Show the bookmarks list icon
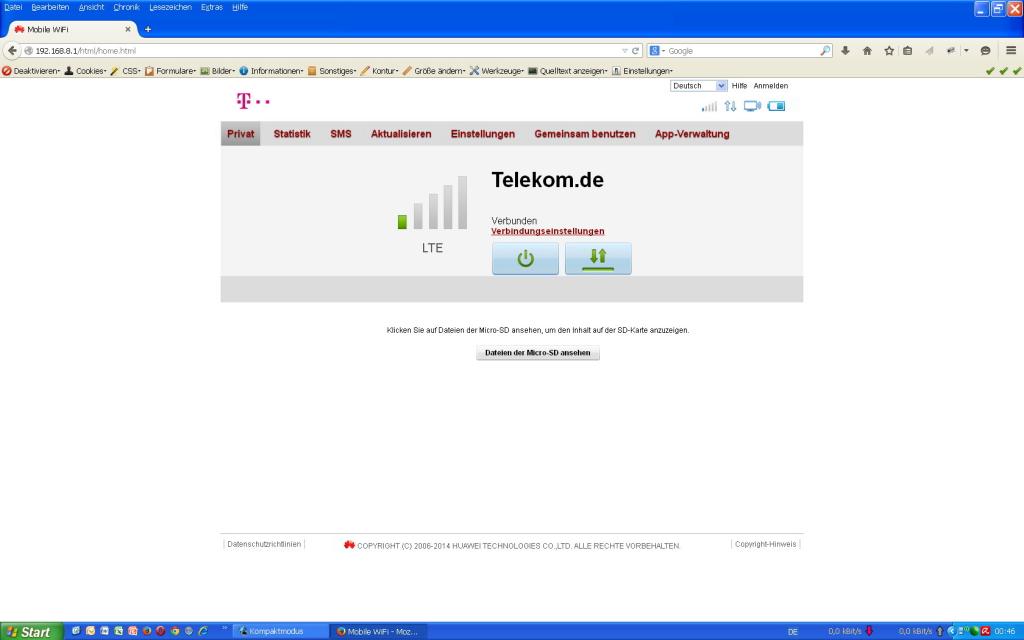The width and height of the screenshot is (1024, 640). 907,50
